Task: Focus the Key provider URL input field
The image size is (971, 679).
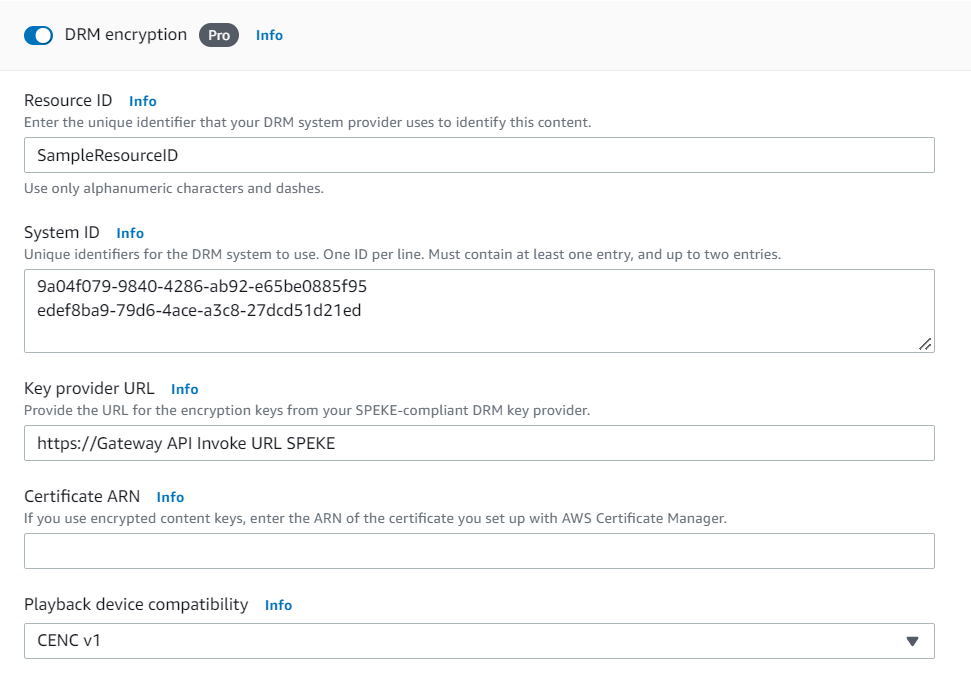Action: point(479,443)
